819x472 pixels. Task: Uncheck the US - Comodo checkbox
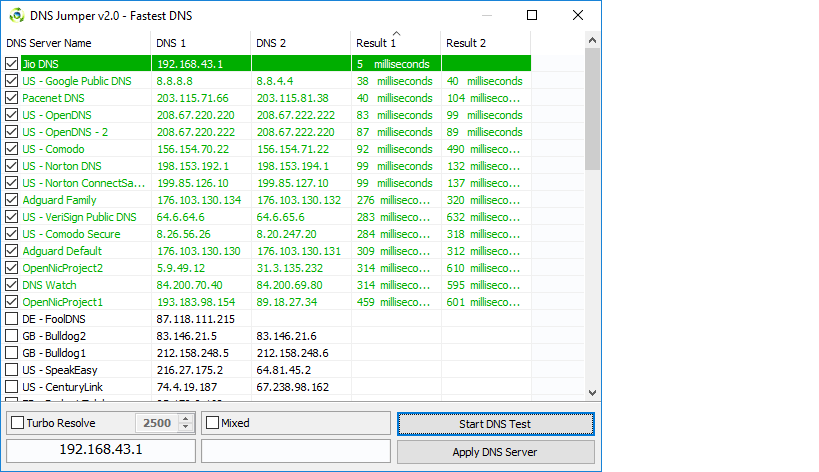point(11,149)
